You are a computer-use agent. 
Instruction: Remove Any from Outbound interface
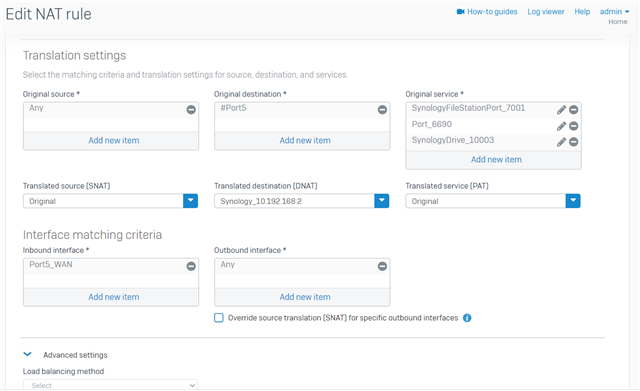(x=382, y=267)
